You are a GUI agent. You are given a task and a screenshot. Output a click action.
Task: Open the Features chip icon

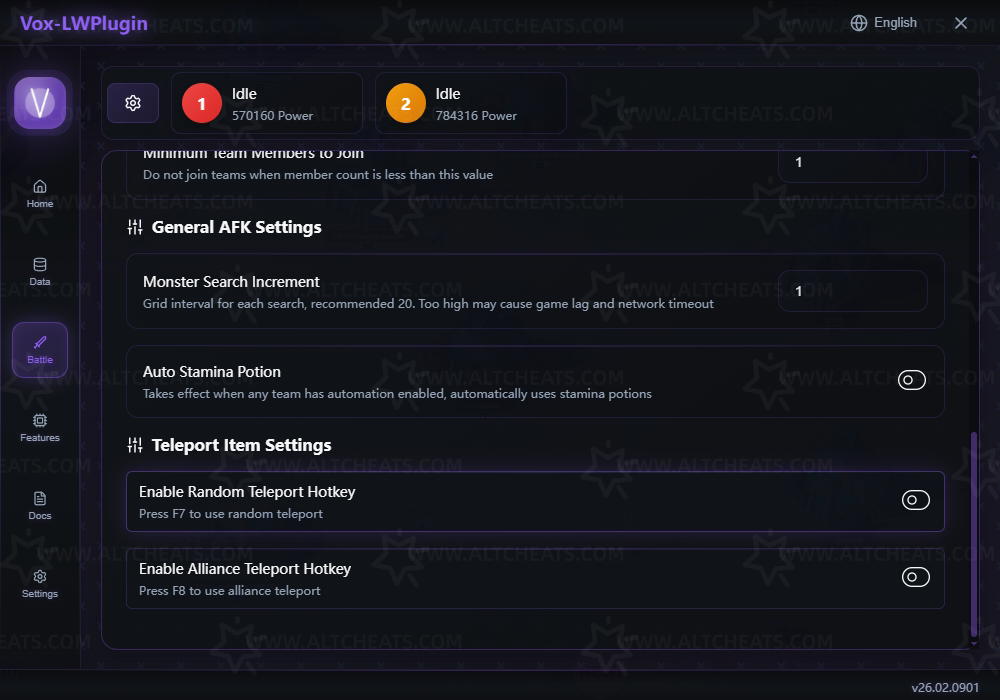click(x=40, y=421)
